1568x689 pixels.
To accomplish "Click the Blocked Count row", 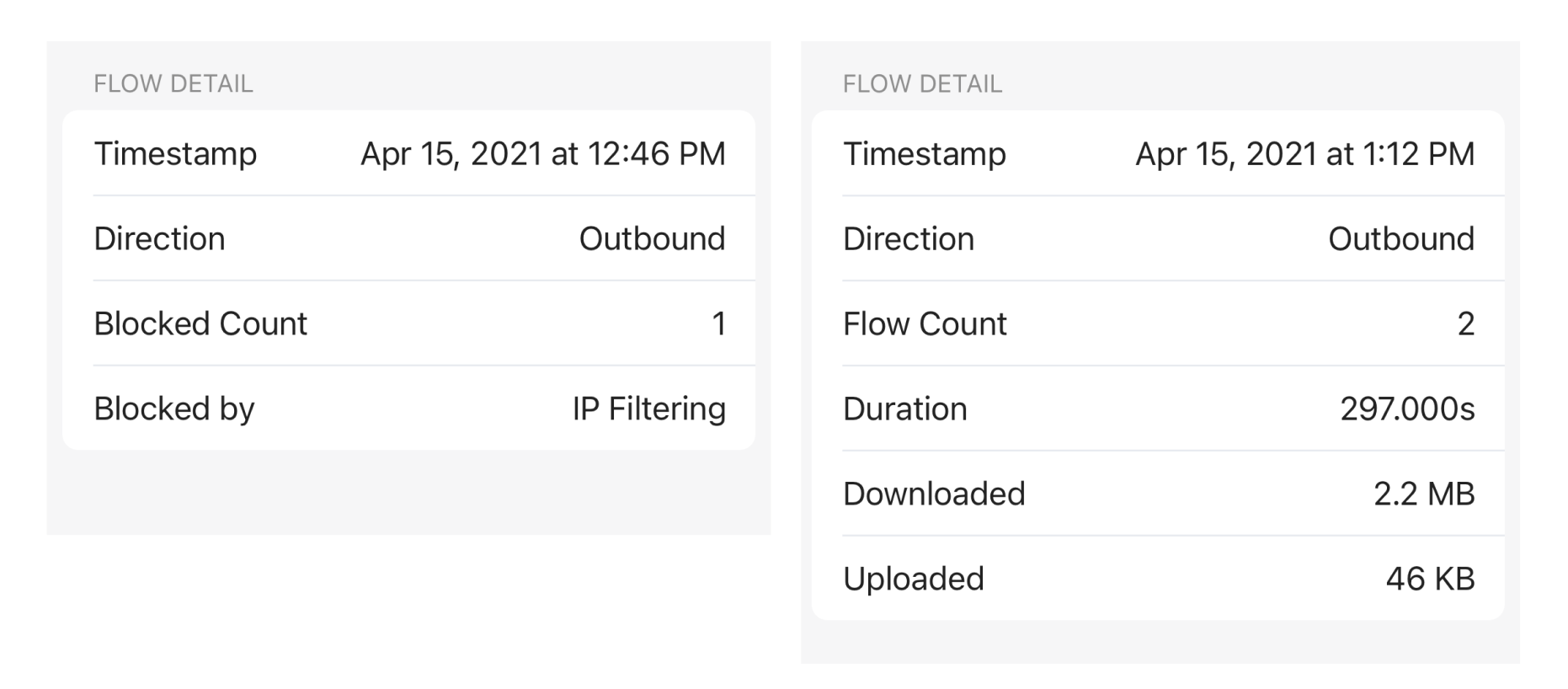I will [x=408, y=323].
